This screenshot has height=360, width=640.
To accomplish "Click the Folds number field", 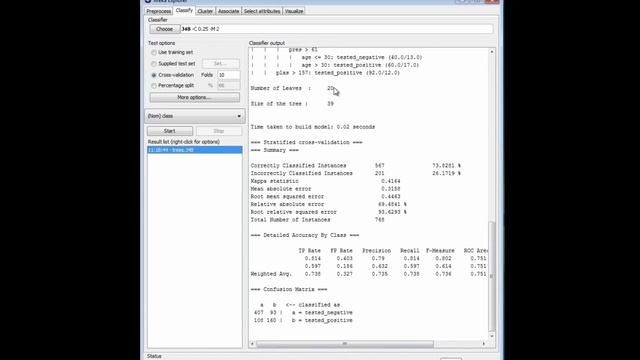I will tap(229, 75).
